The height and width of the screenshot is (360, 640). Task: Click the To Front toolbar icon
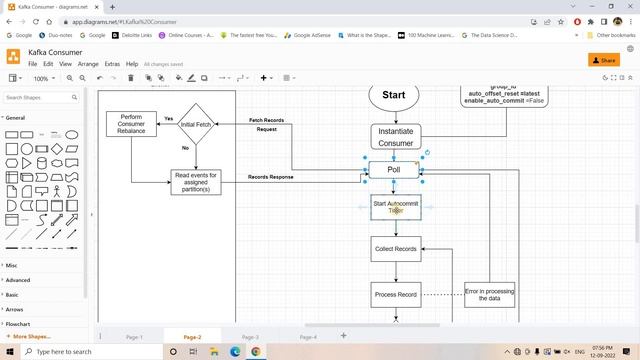149,78
